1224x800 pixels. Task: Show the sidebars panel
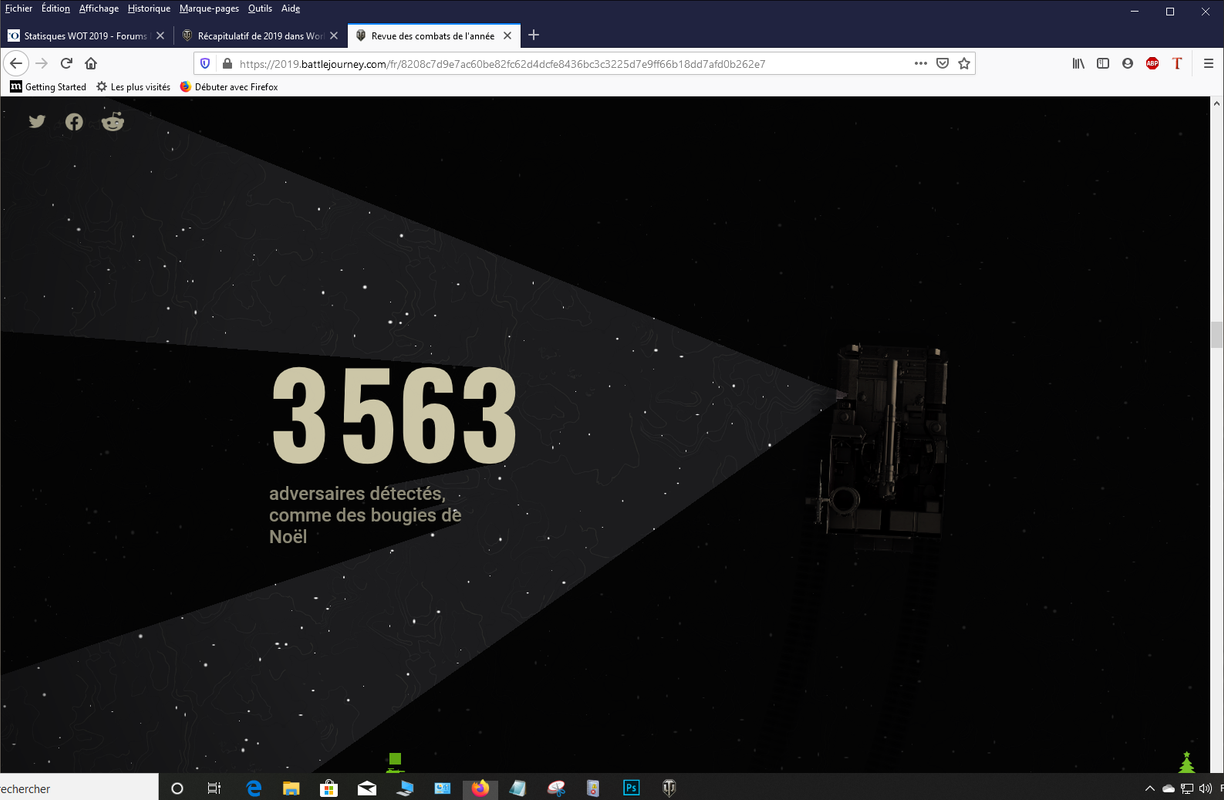click(x=1103, y=63)
